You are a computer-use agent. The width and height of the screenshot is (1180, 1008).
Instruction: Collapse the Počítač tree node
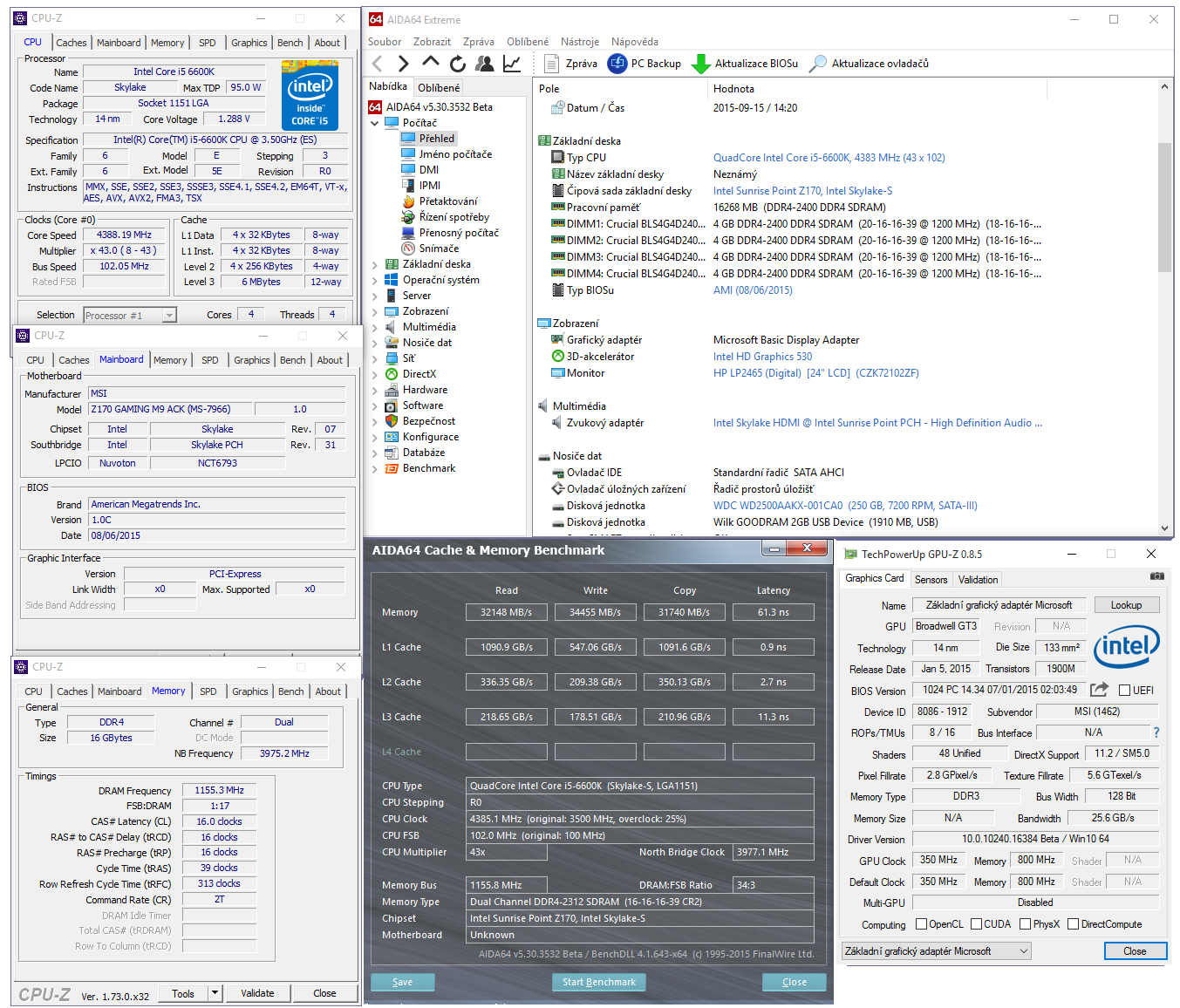(375, 123)
